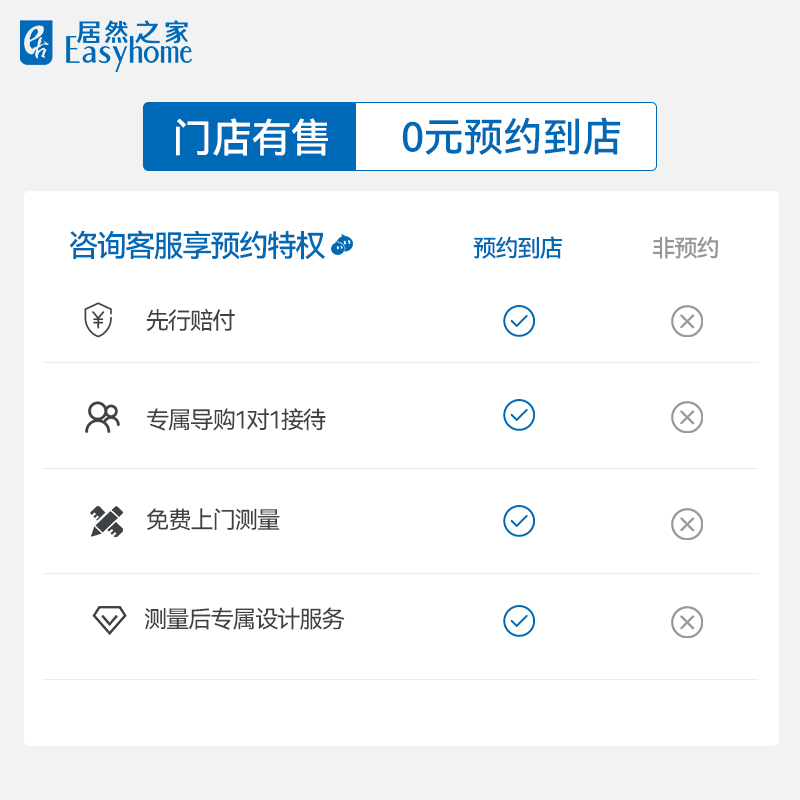Click the 测量后专属设计服务 row label
The height and width of the screenshot is (800, 800).
point(244,620)
